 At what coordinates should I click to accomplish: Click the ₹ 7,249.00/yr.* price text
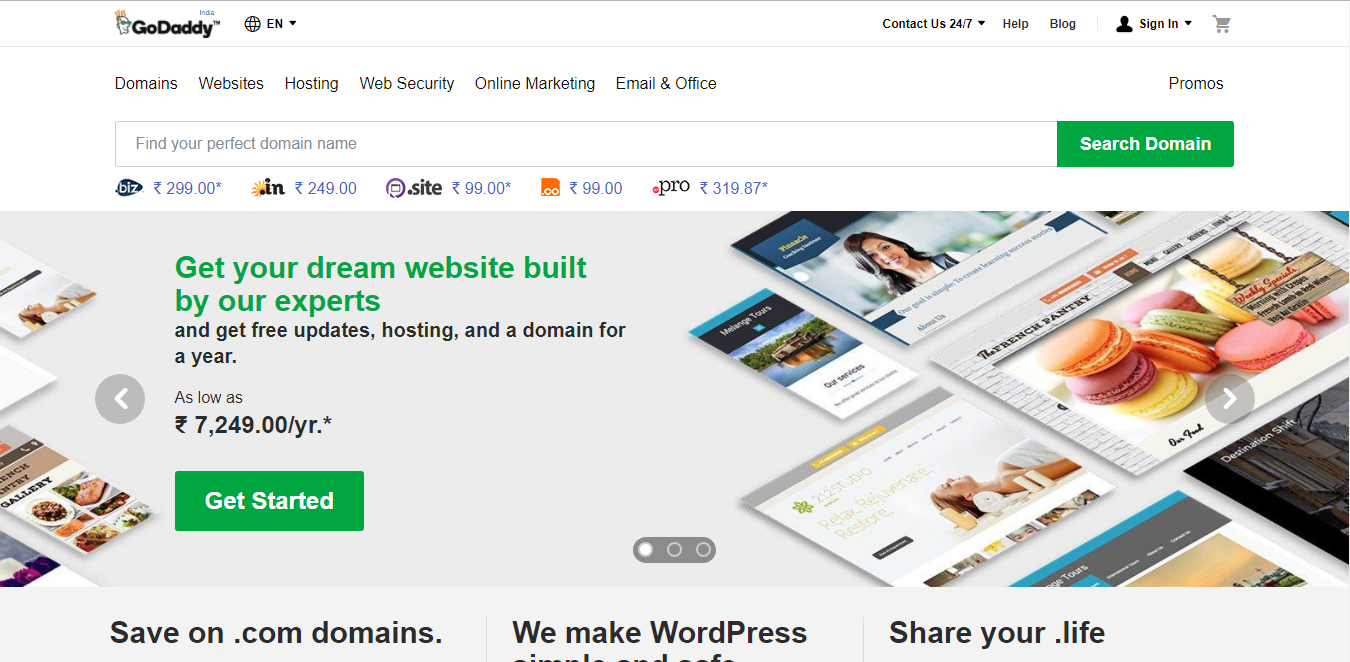[x=253, y=425]
